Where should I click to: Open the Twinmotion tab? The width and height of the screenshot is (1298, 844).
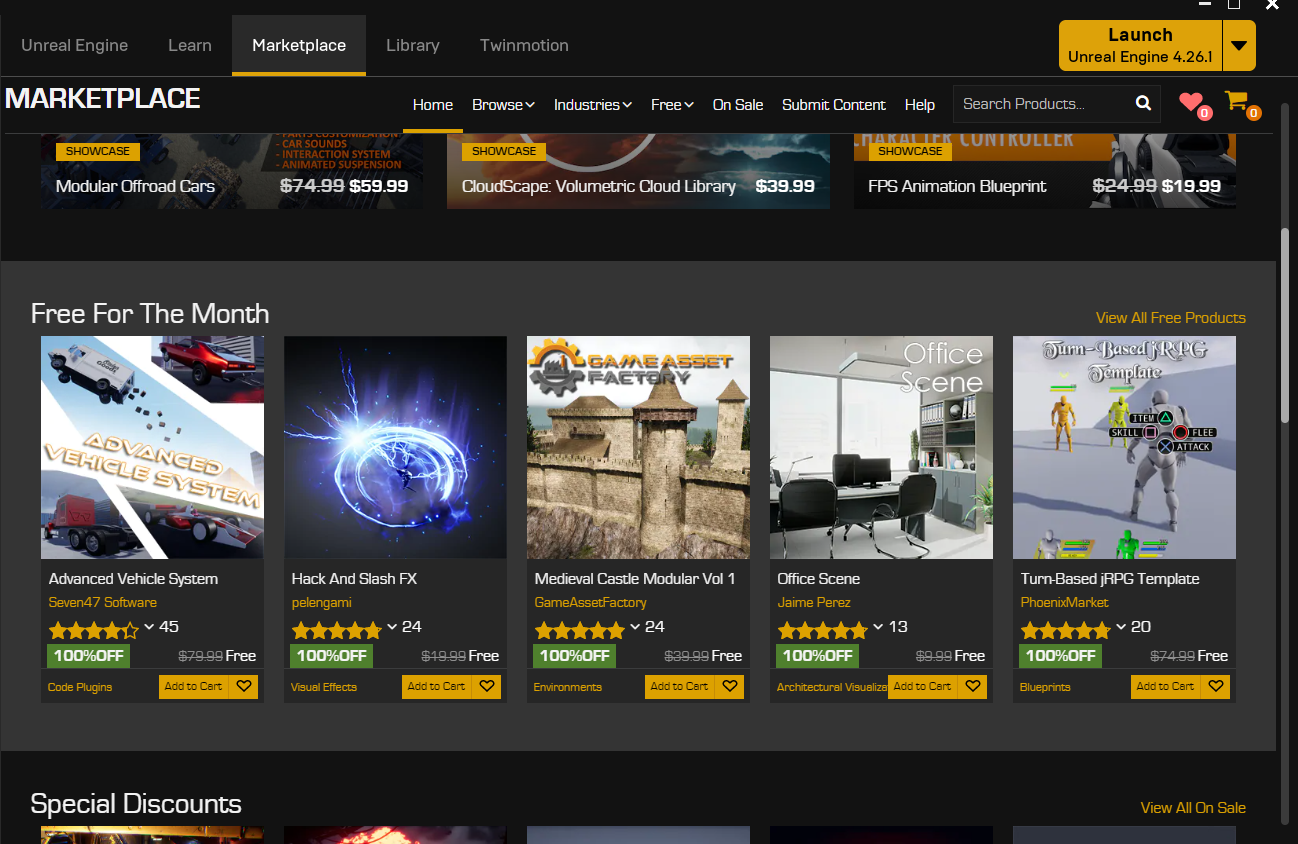click(x=524, y=45)
